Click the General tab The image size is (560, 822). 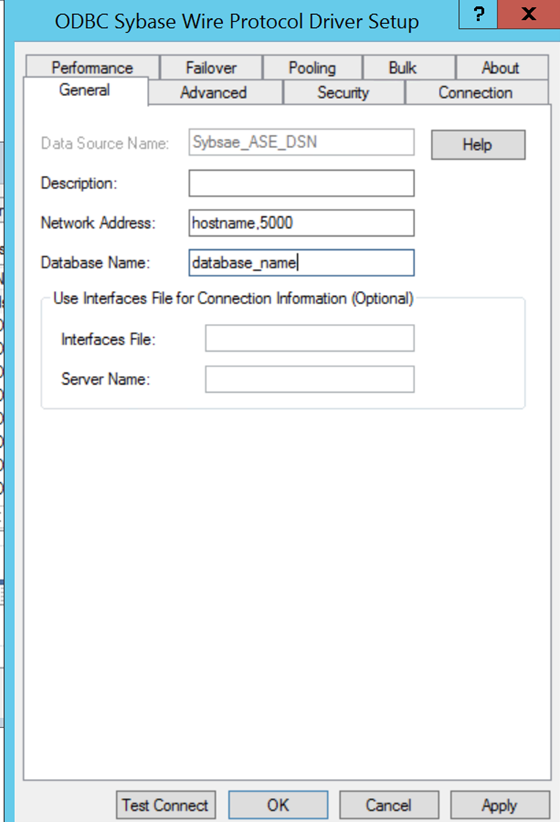point(85,91)
